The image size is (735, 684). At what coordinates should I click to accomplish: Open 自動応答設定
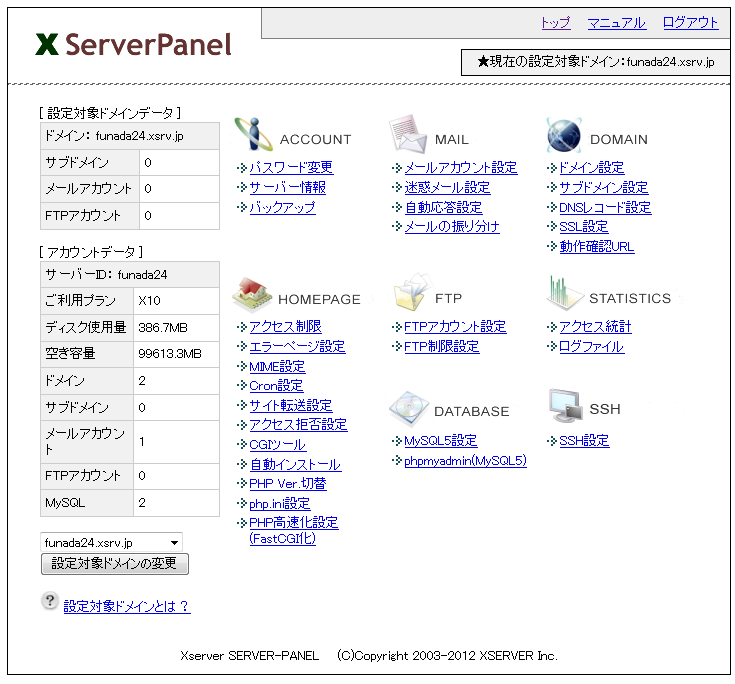[x=443, y=207]
